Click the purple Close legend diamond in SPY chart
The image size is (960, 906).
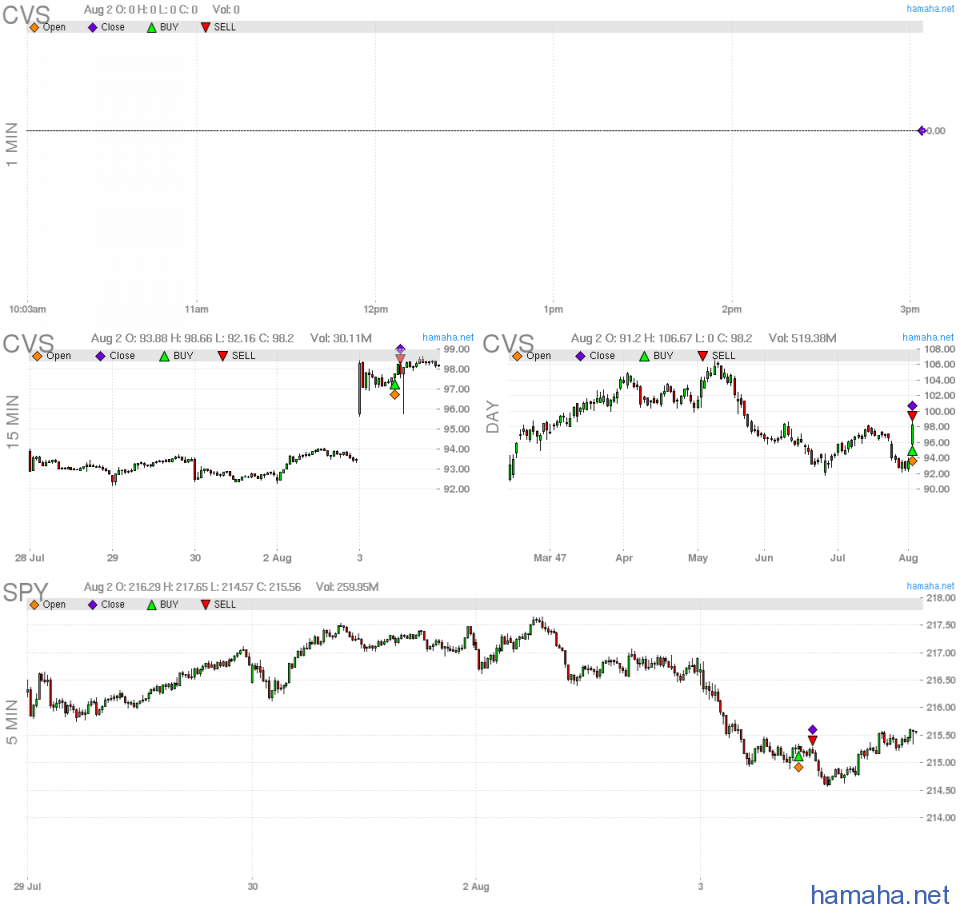(x=92, y=605)
